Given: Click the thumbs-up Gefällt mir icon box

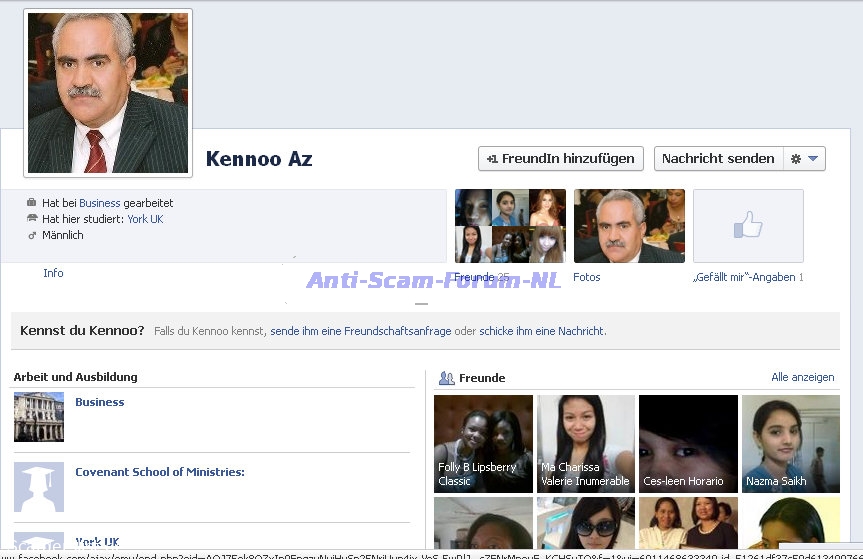Looking at the screenshot, I should click(x=748, y=226).
